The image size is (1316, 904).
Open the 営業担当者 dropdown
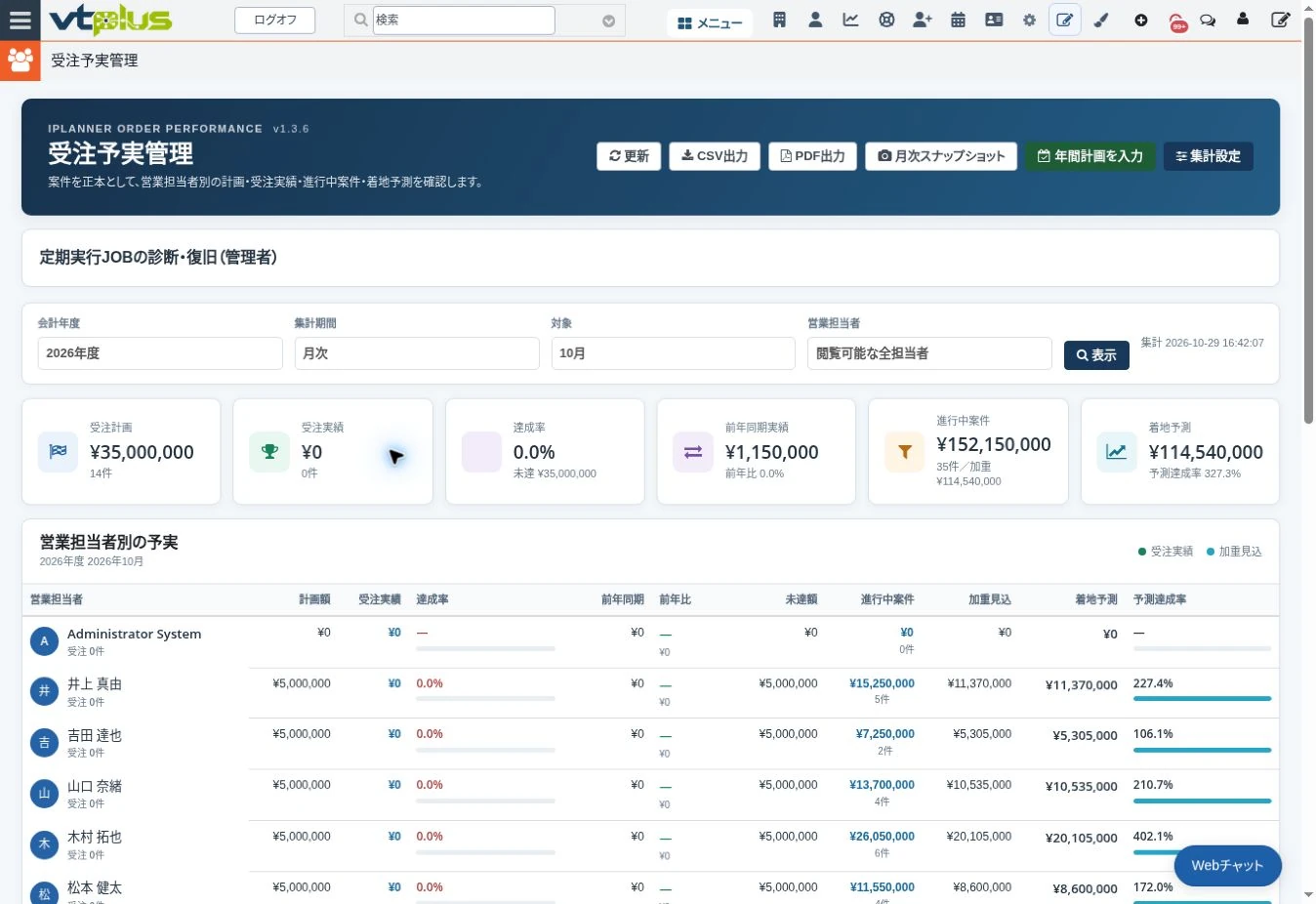[x=929, y=353]
